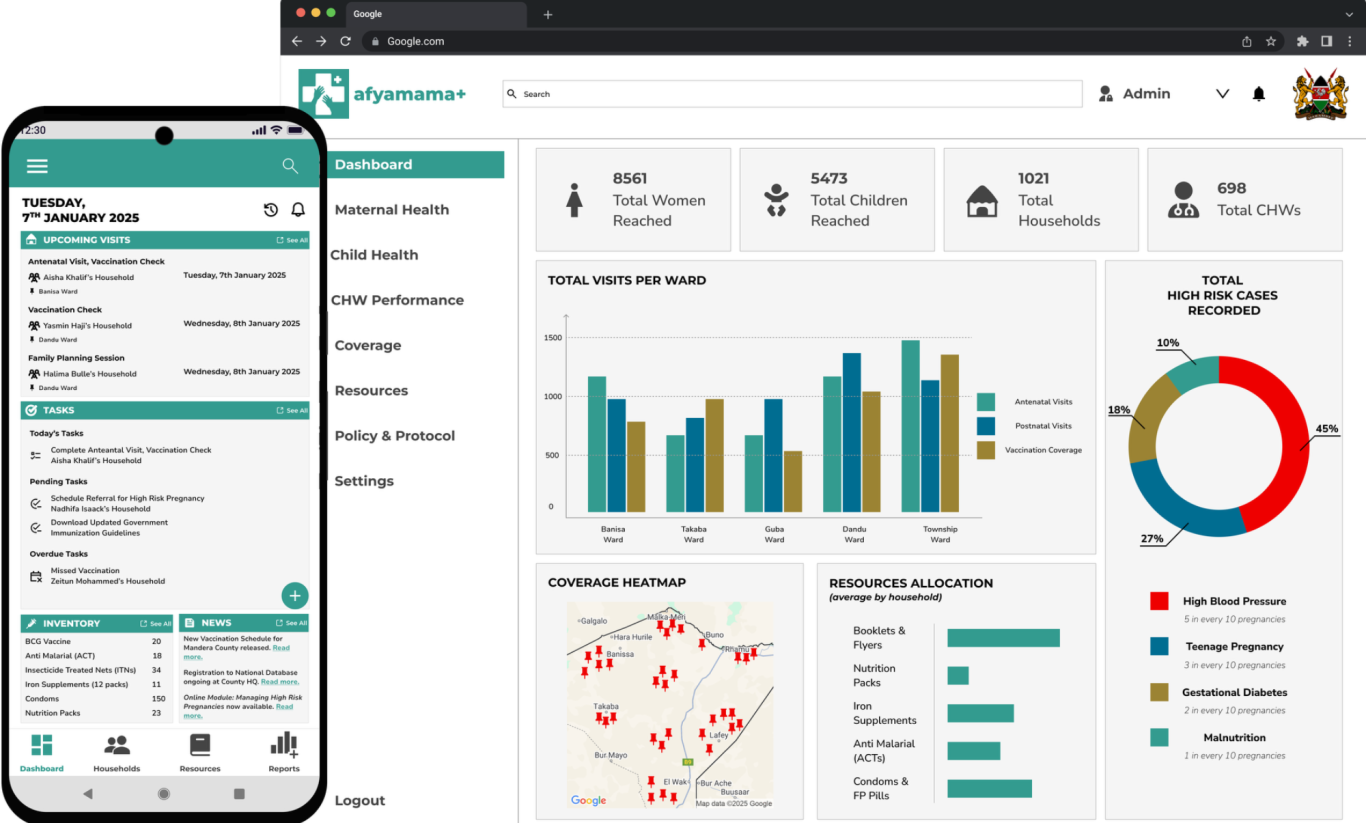The image size is (1366, 823).
Task: Click the woman icon on Total Women card
Action: [x=574, y=200]
